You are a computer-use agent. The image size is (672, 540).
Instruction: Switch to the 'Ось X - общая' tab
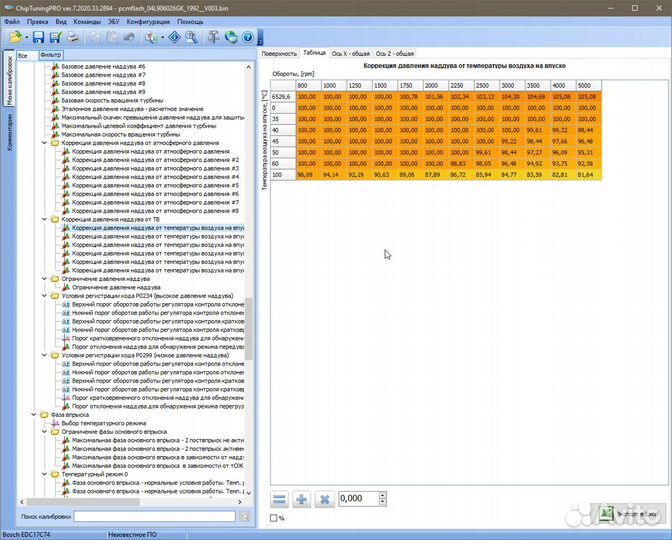350,53
